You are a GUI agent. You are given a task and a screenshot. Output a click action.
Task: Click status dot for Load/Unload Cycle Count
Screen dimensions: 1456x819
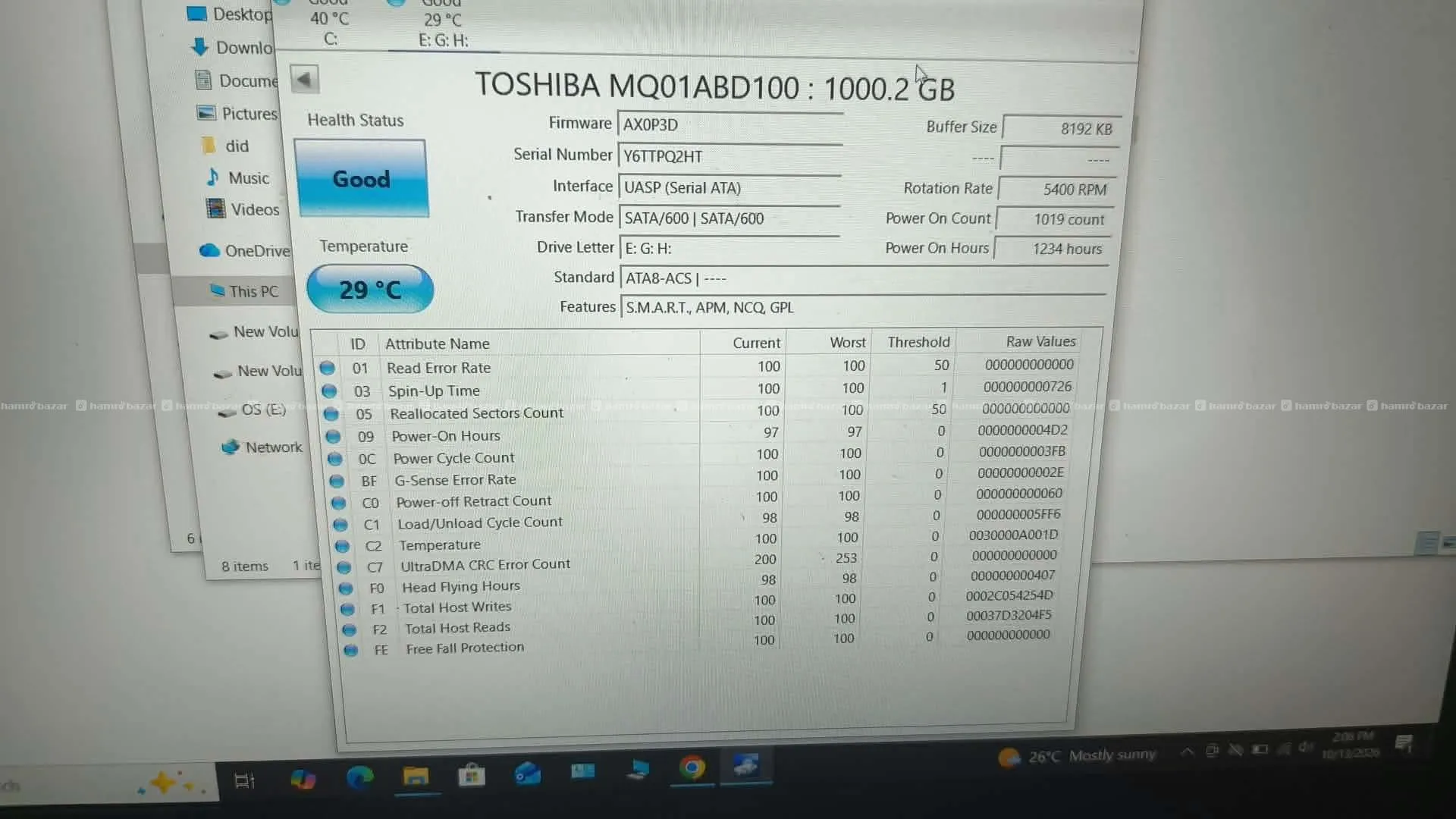(x=340, y=524)
